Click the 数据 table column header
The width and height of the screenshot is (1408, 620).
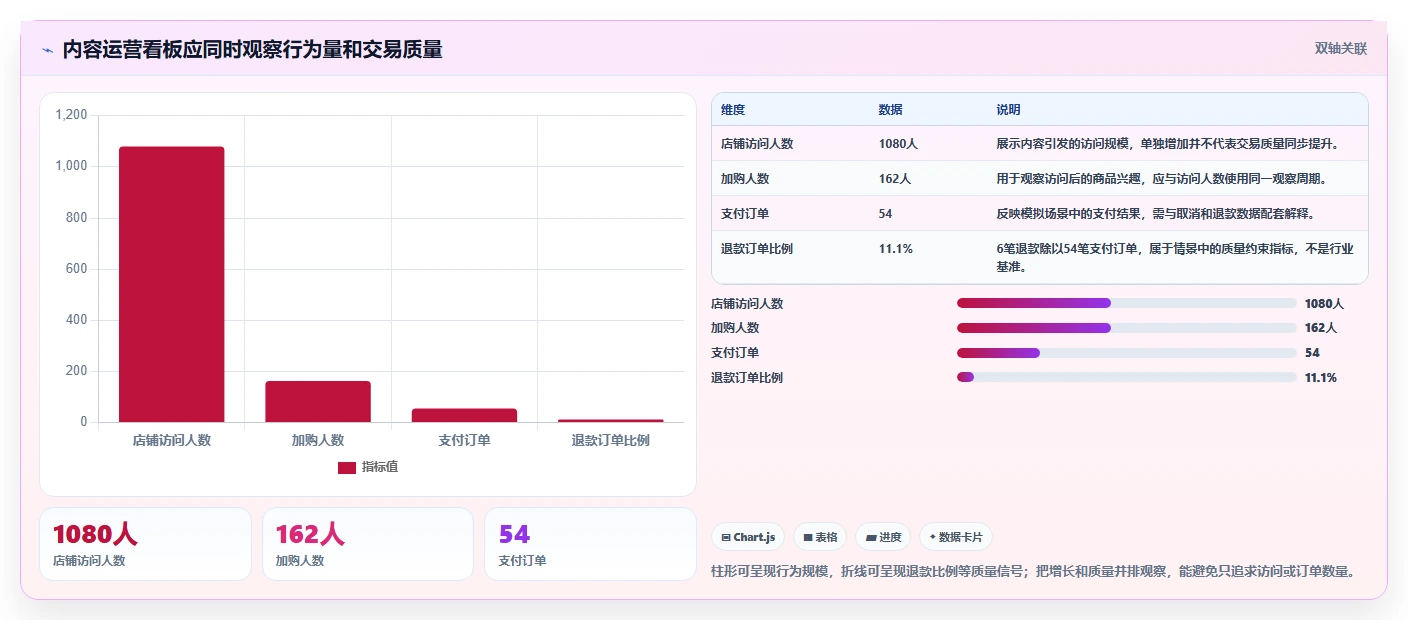point(891,110)
